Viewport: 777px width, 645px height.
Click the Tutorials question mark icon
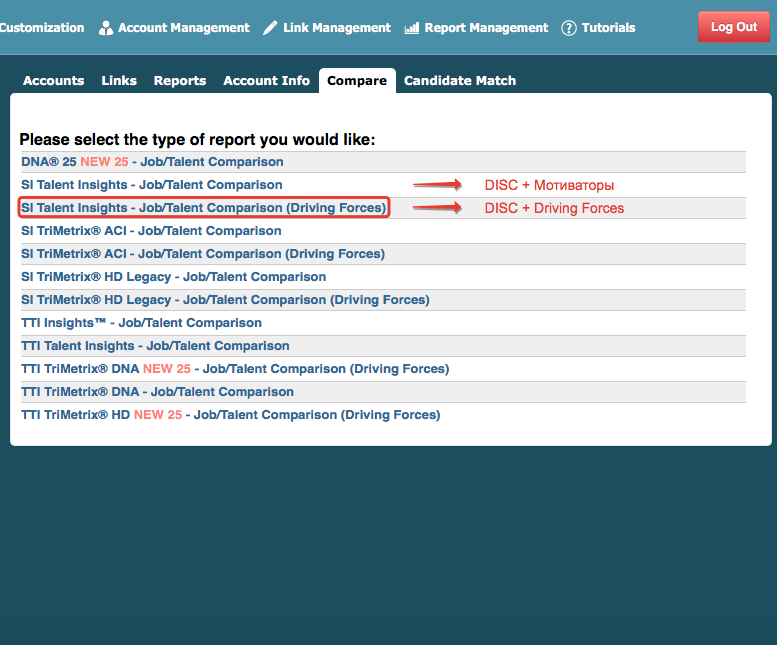pyautogui.click(x=569, y=28)
